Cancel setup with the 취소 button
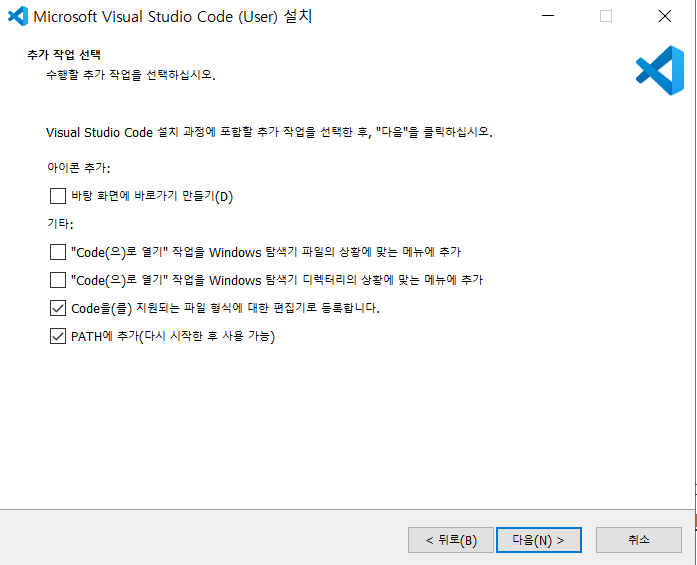697x565 pixels. click(639, 540)
